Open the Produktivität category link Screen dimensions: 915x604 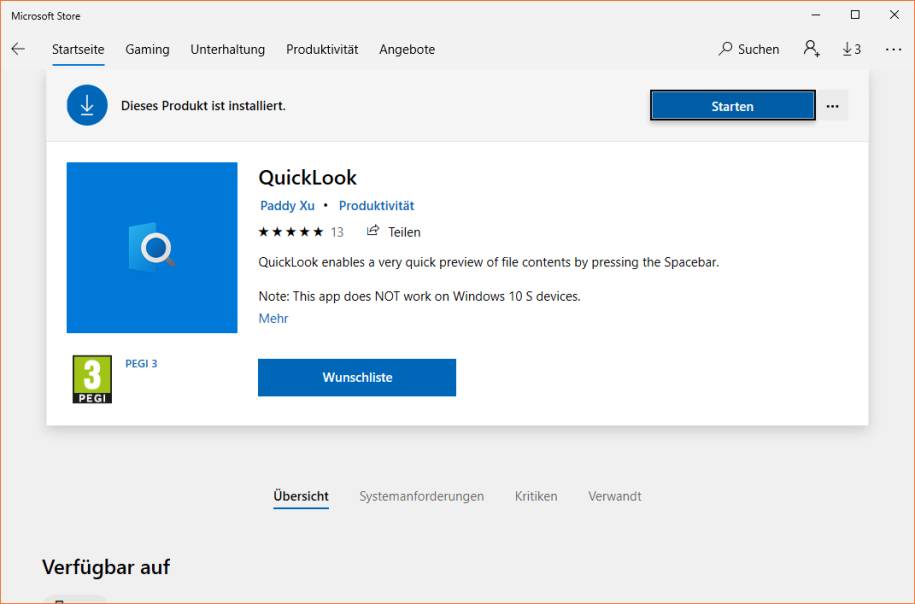(x=377, y=205)
